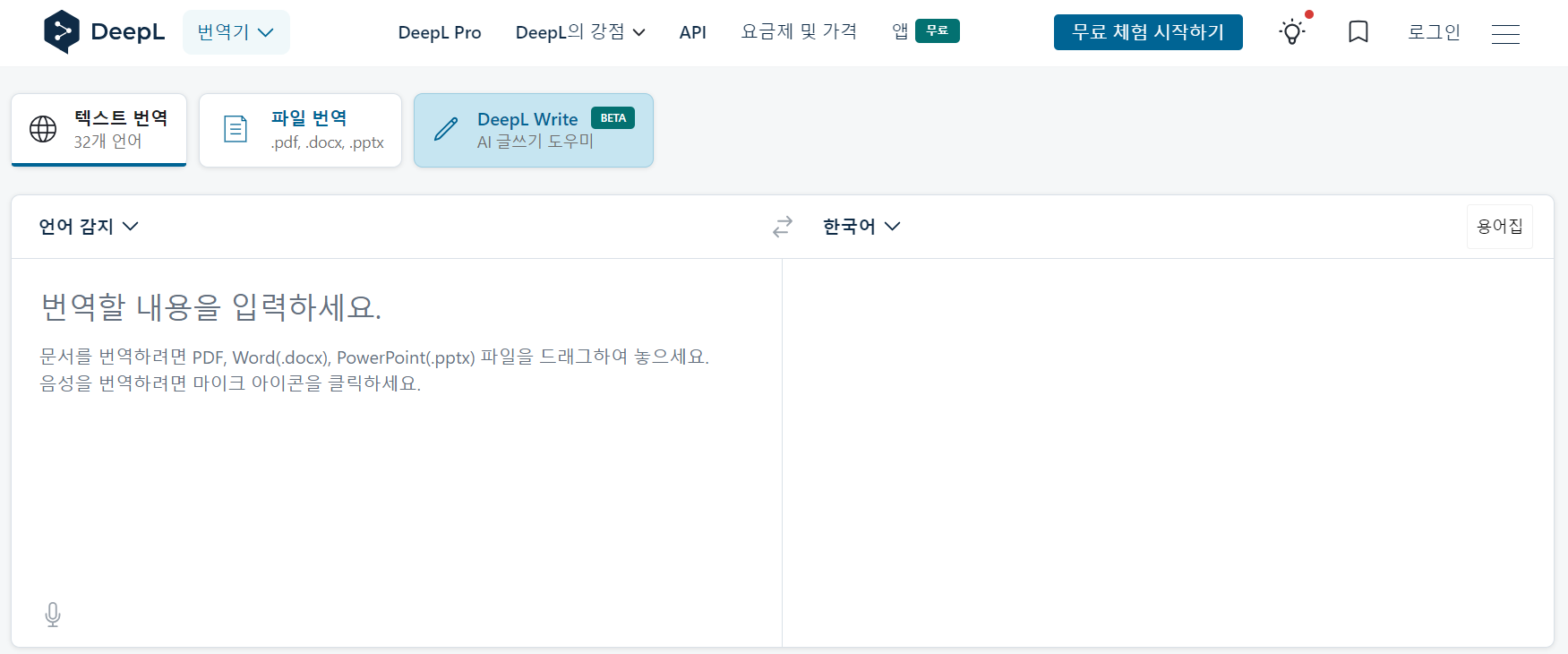The image size is (1568, 654).
Task: Open the 한국어 target language selector
Action: (x=861, y=227)
